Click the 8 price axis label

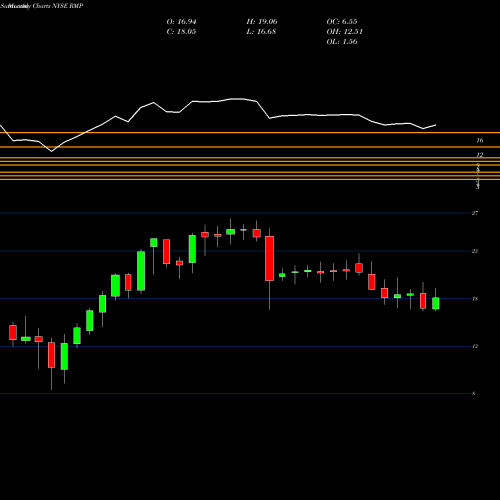point(474,394)
